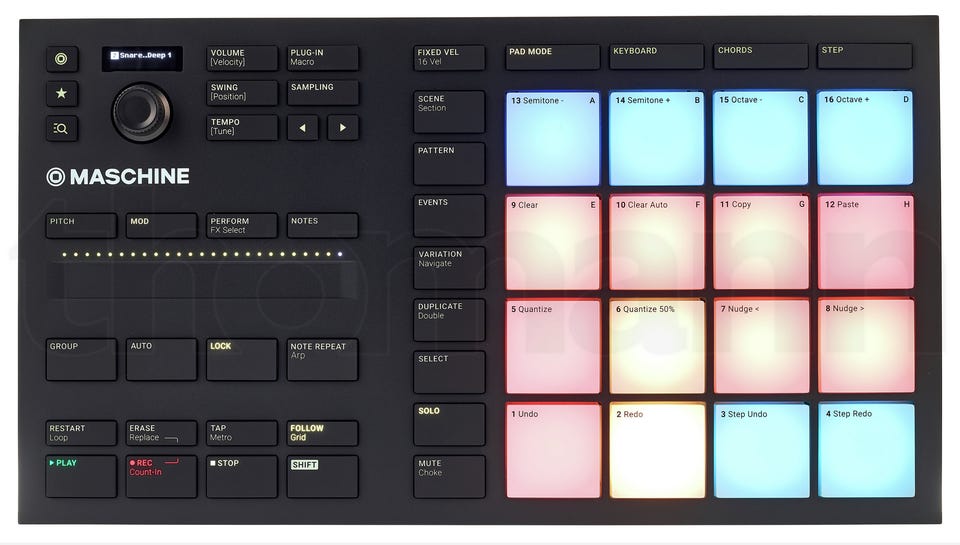This screenshot has height=545, width=960.
Task: Open the PLUG-IN Macro button
Action: pyautogui.click(x=323, y=58)
